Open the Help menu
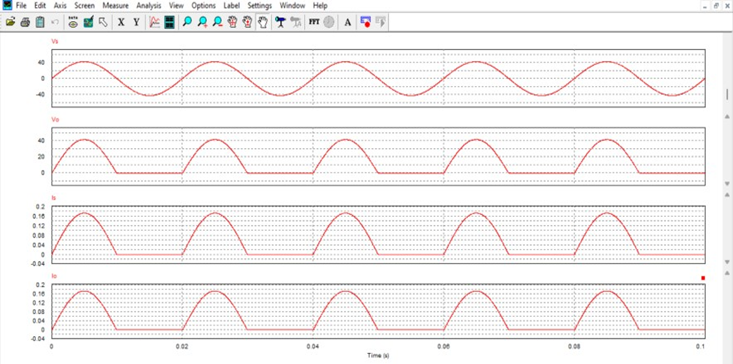 [x=320, y=6]
